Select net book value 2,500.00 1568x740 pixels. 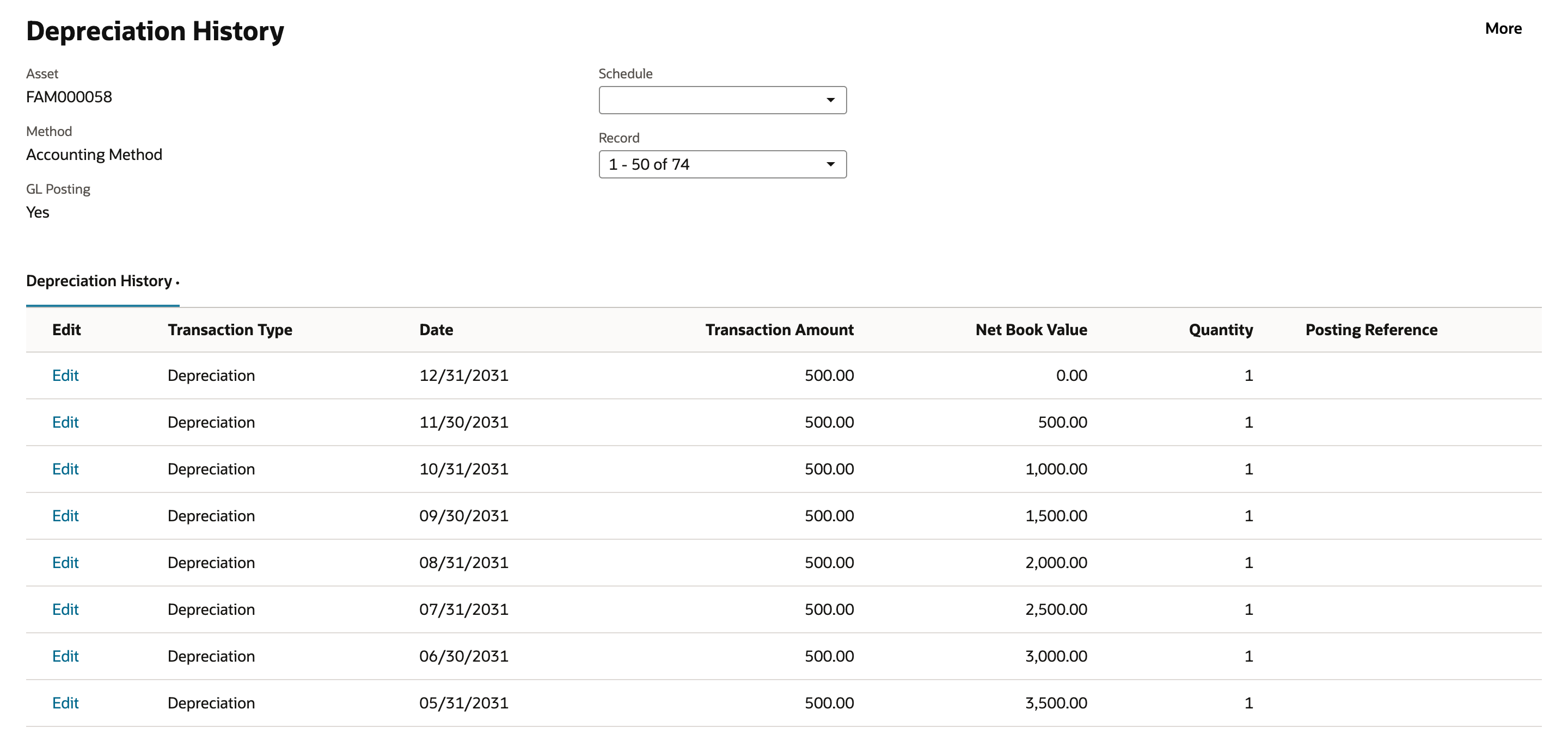[x=1056, y=610]
